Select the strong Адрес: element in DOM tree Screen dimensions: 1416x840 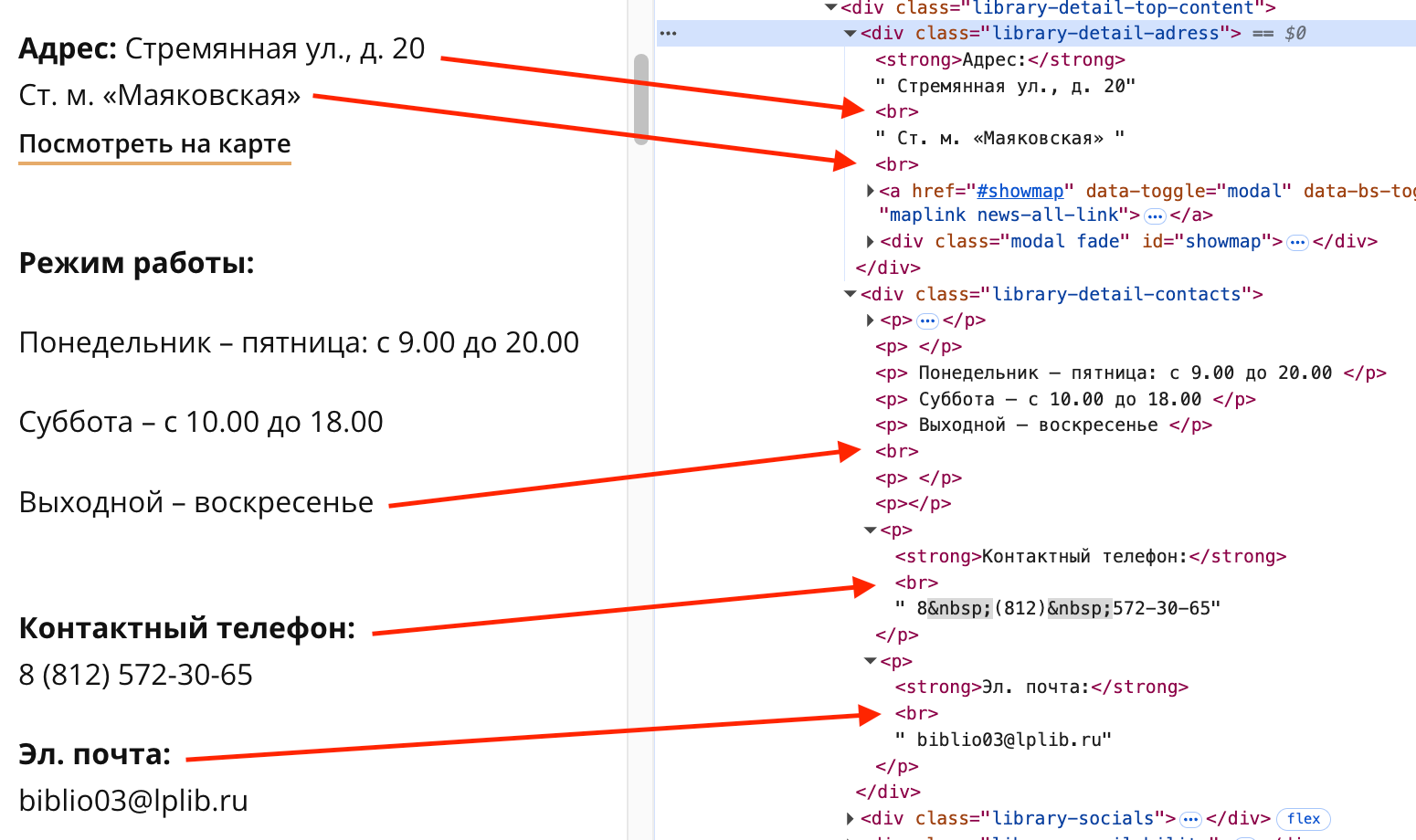[999, 60]
